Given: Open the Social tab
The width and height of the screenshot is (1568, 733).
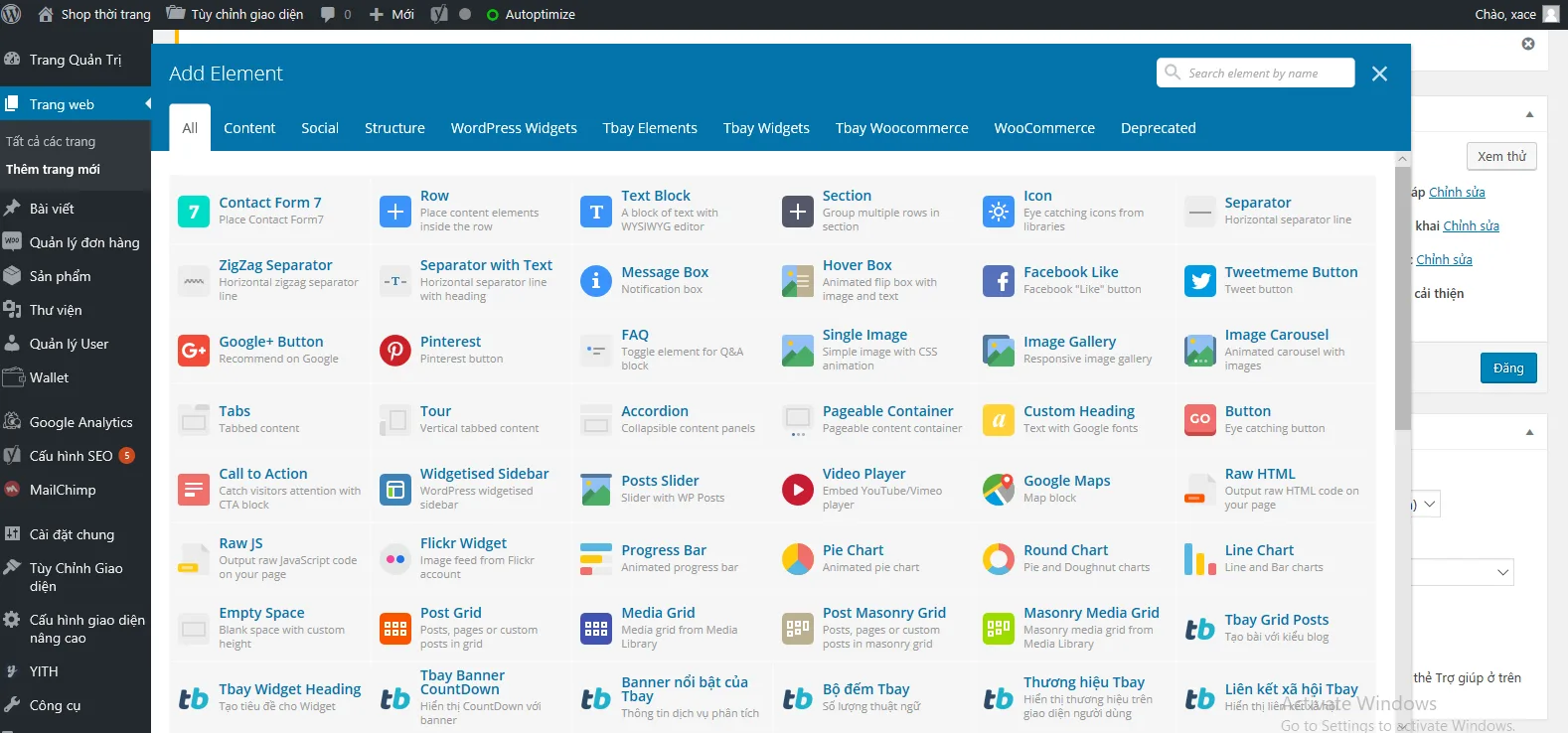Looking at the screenshot, I should [320, 128].
